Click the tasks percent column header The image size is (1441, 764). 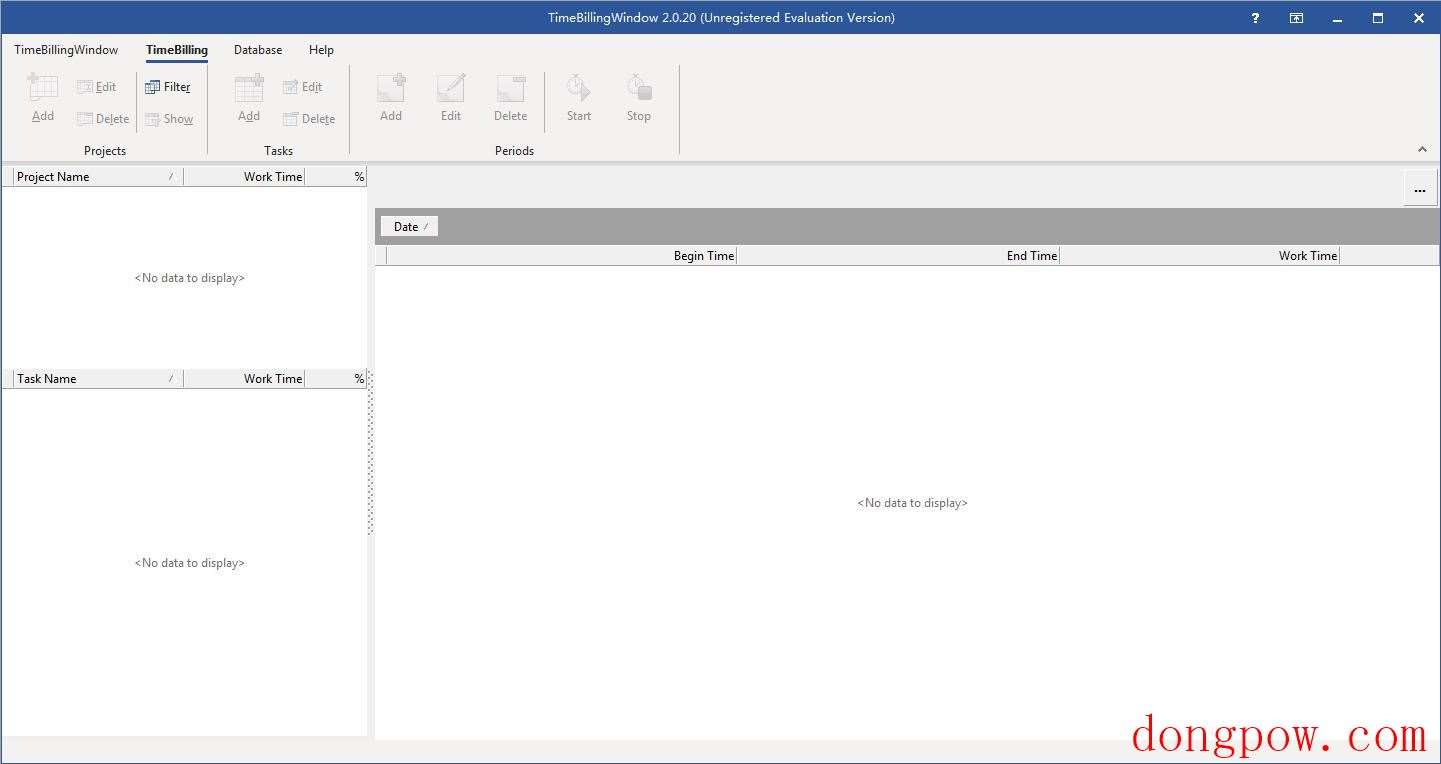tap(336, 379)
